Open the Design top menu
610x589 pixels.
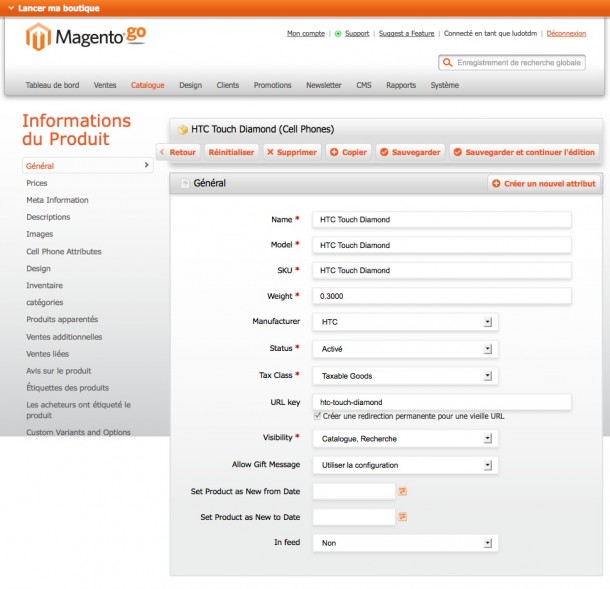coord(191,85)
